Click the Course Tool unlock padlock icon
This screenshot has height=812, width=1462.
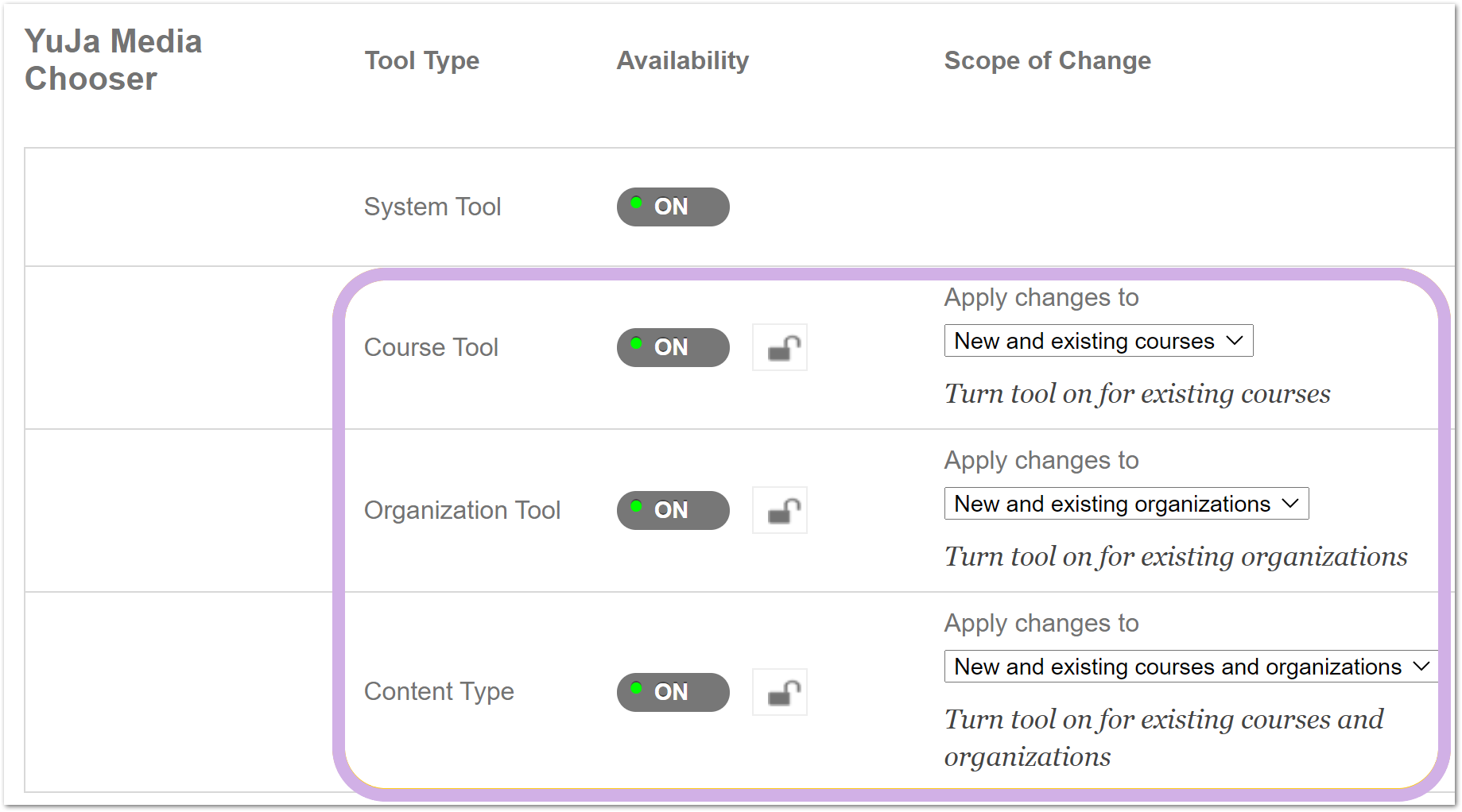(x=780, y=347)
